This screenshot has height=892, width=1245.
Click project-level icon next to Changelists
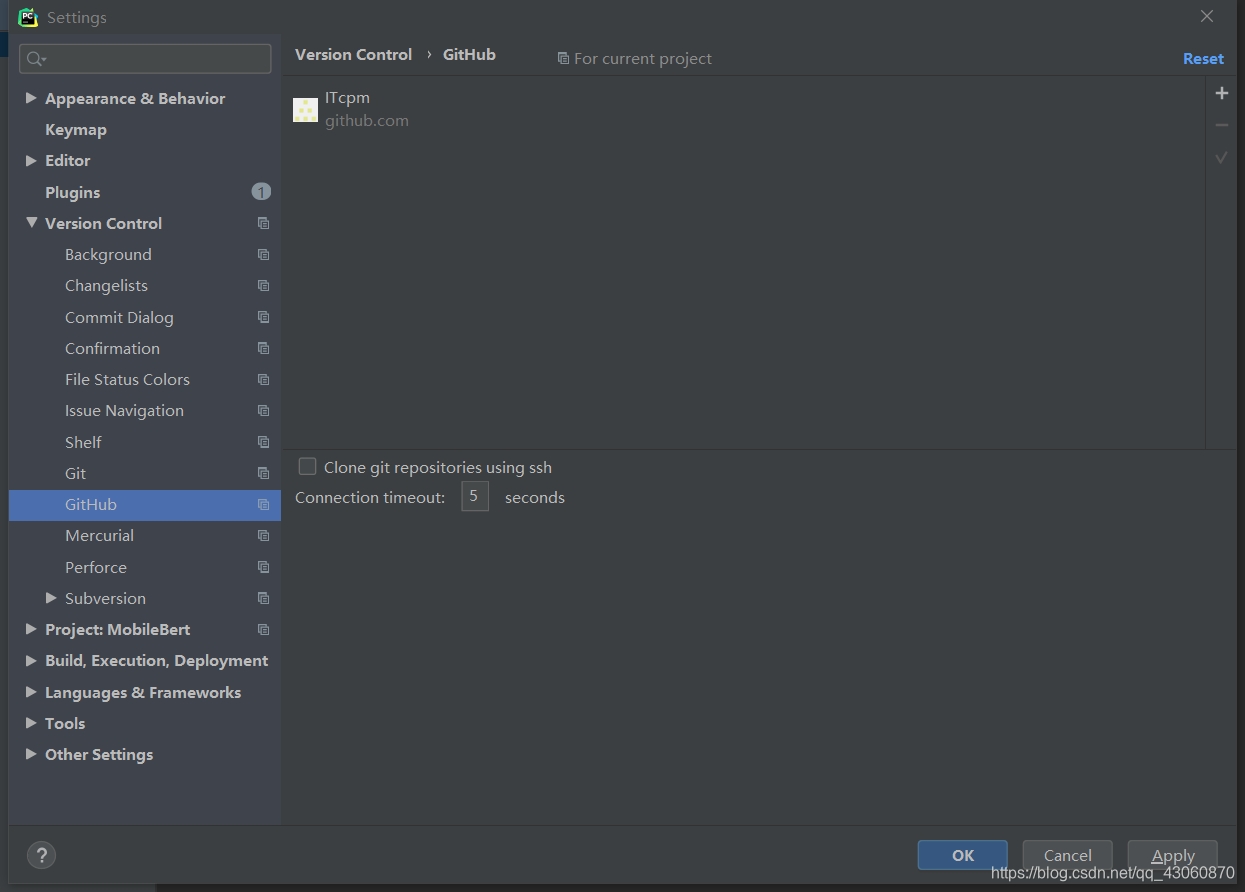click(x=263, y=285)
